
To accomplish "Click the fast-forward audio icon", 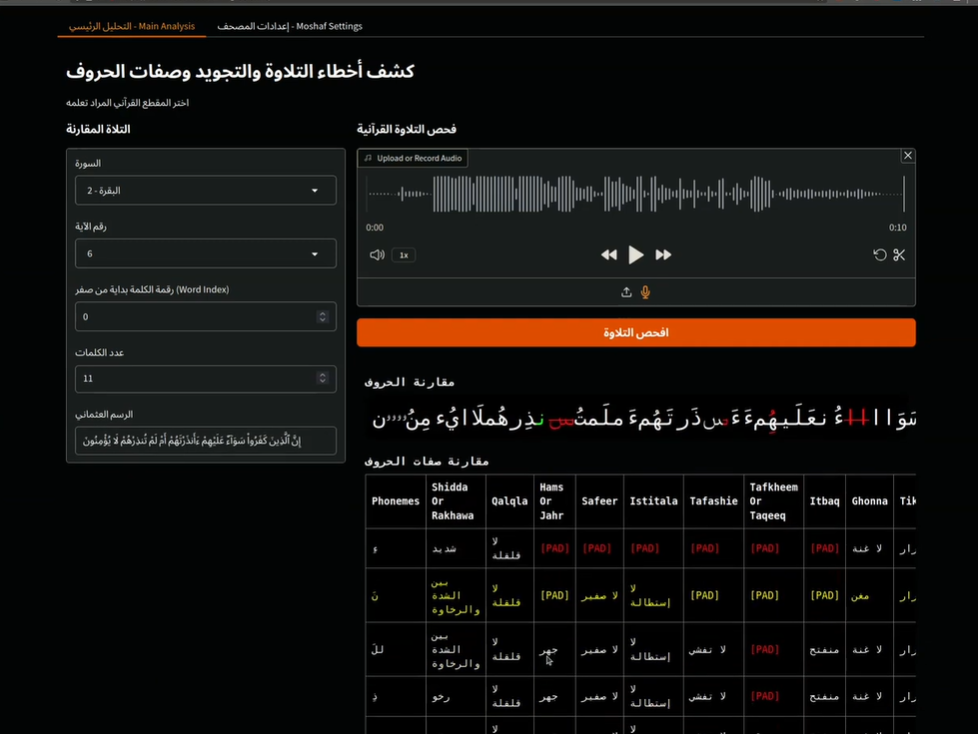I will point(663,255).
